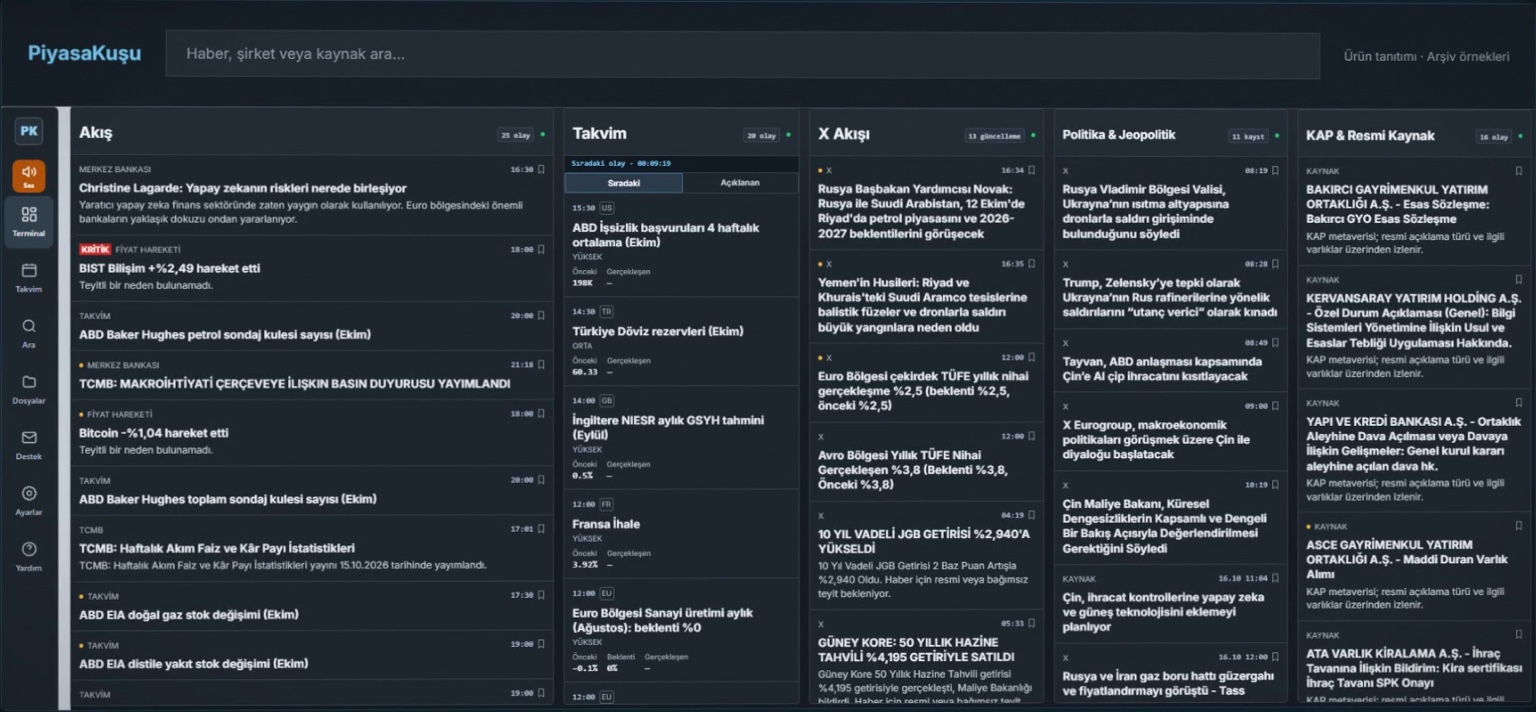Toggle bookmark on Rusya Vladimir Bölgesi Valisi item
This screenshot has height=712, width=1536.
pyautogui.click(x=1275, y=171)
